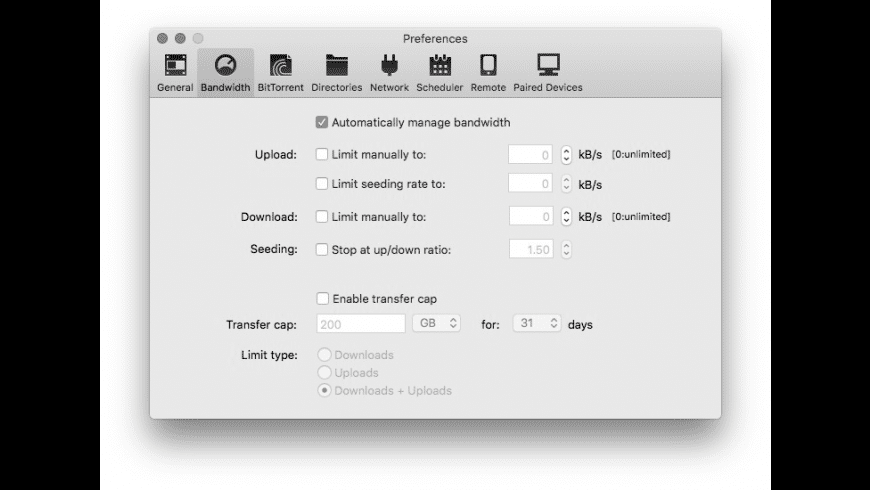The width and height of the screenshot is (870, 490).
Task: Select the Uploads limit type radio
Action: click(324, 372)
